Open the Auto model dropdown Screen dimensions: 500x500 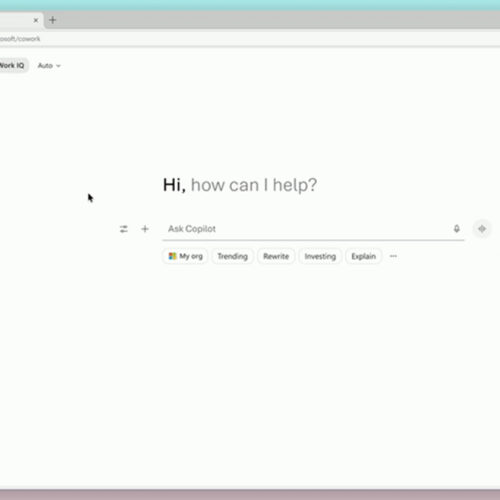(x=49, y=66)
